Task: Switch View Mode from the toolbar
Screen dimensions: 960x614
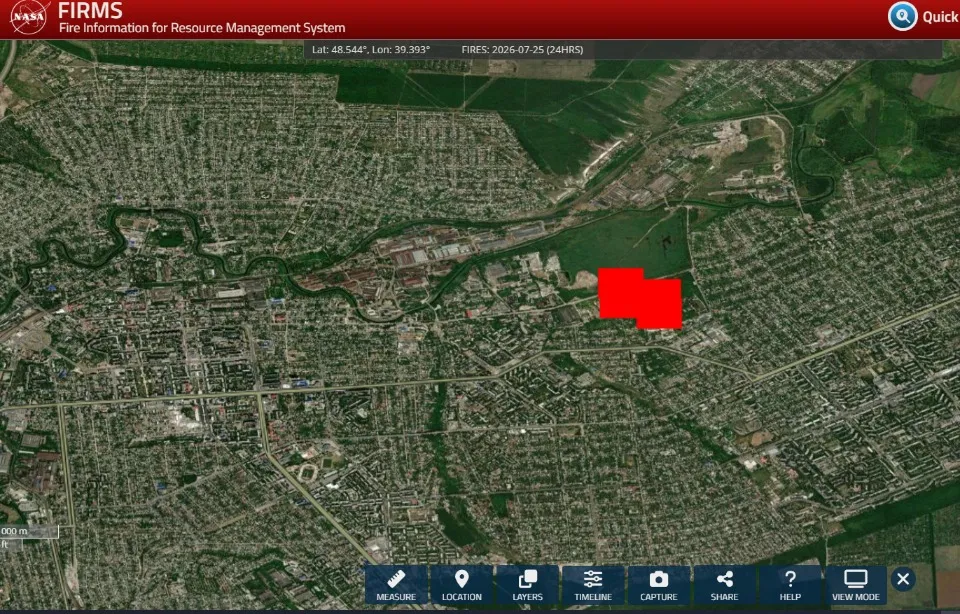Action: [855, 585]
